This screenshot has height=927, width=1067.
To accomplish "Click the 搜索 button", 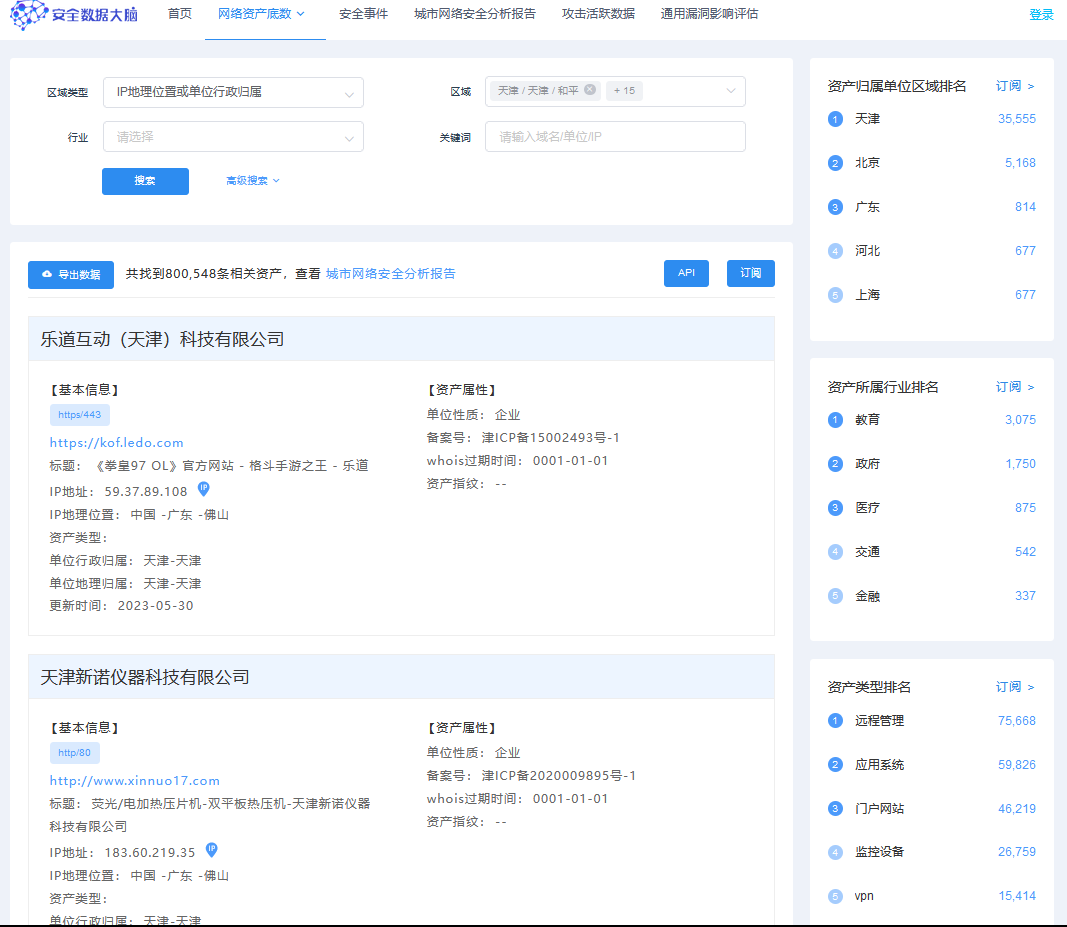I will 144,181.
